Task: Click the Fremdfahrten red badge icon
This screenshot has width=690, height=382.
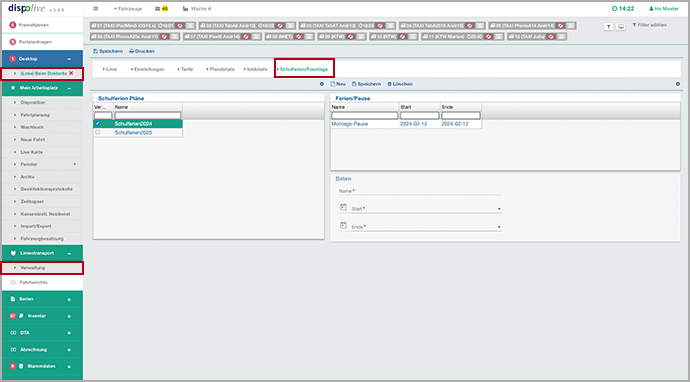Action: [12, 25]
